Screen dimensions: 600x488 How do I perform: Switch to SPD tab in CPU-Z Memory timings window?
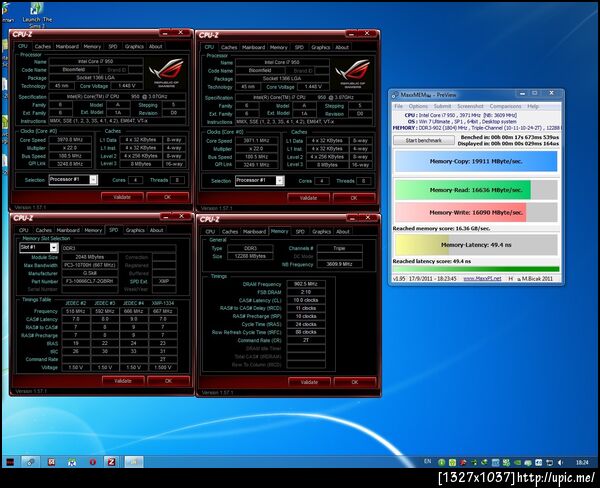(300, 232)
